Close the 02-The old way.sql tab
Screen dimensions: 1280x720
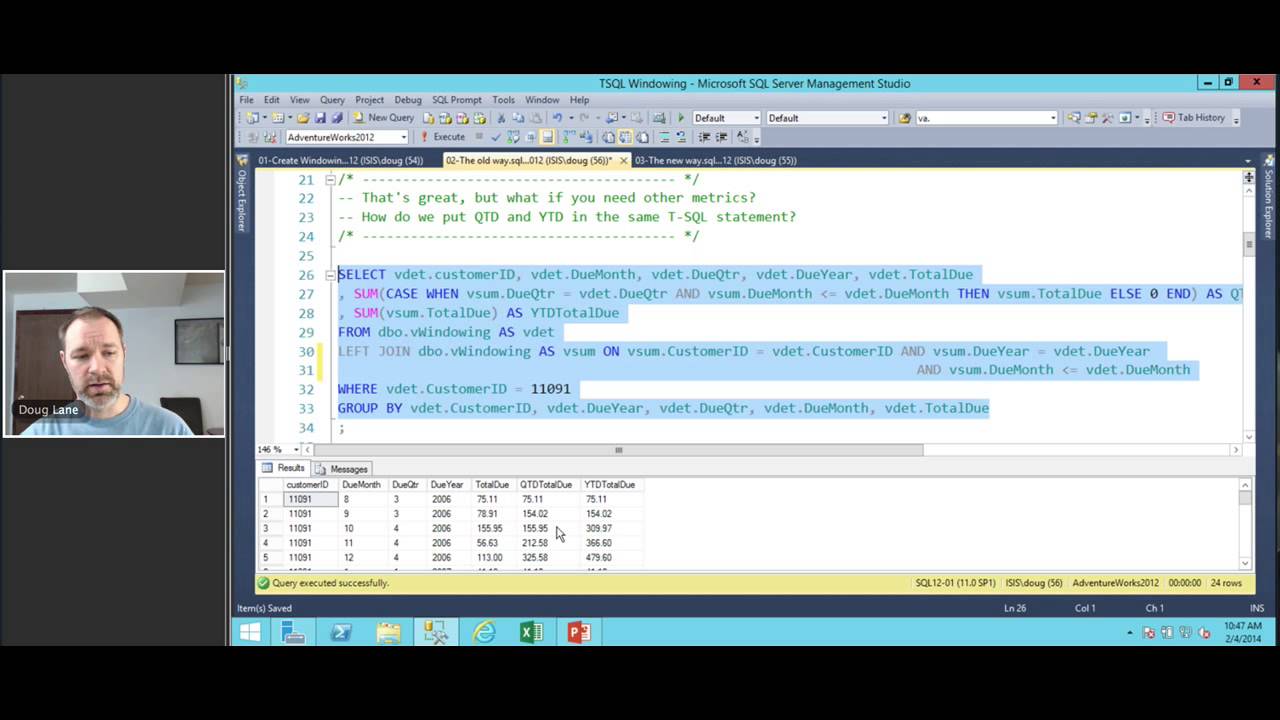(624, 160)
